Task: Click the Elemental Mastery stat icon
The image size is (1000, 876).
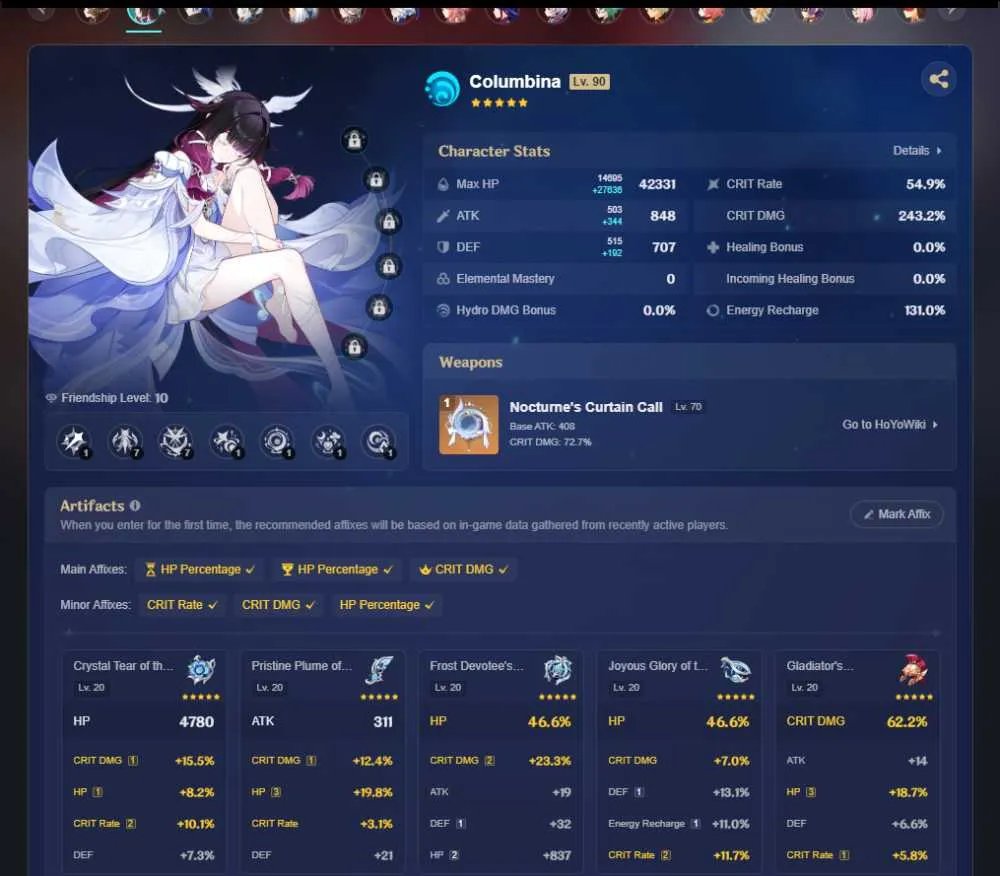Action: coord(443,279)
